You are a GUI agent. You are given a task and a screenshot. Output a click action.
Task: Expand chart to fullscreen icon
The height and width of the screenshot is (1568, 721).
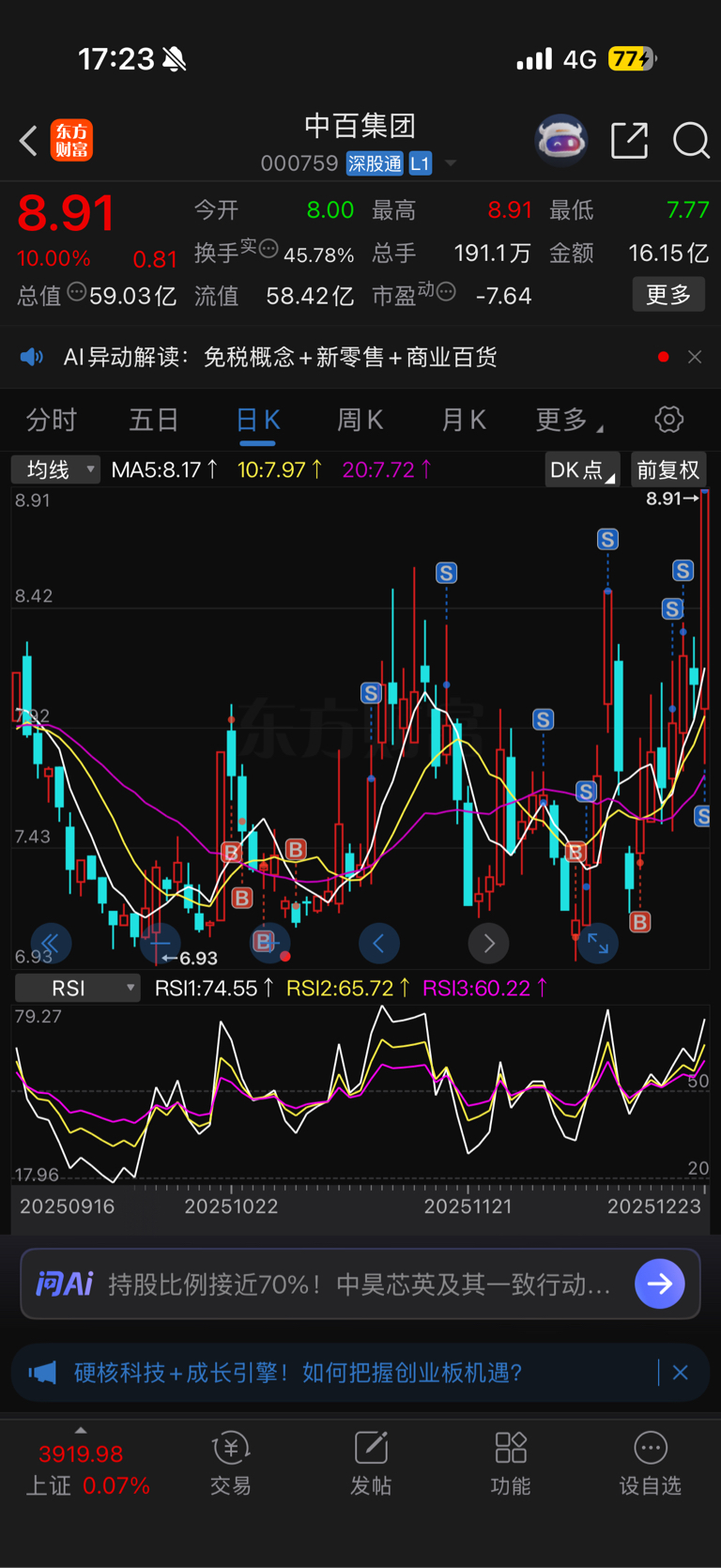598,943
